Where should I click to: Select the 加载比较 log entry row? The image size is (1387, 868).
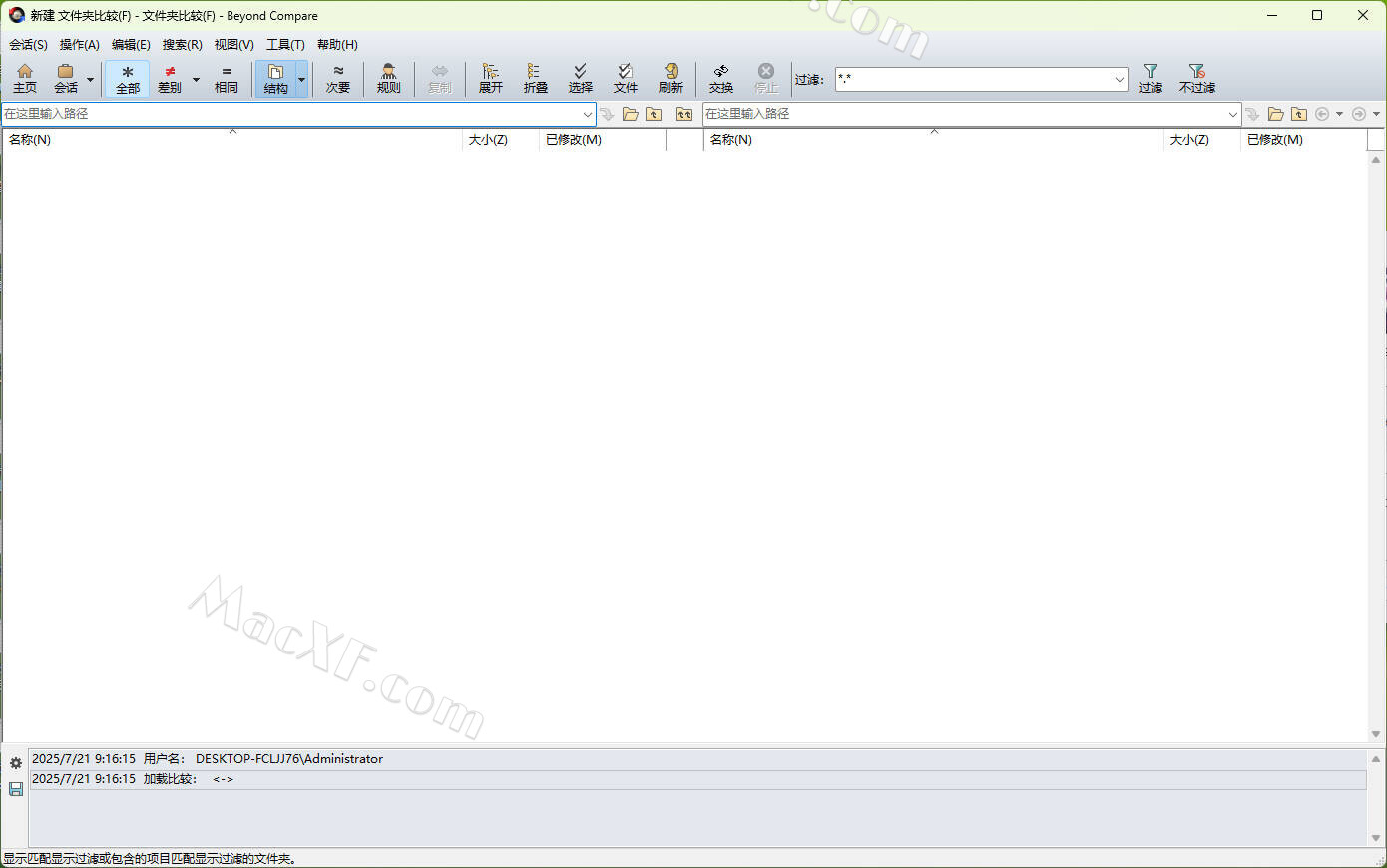click(x=697, y=779)
